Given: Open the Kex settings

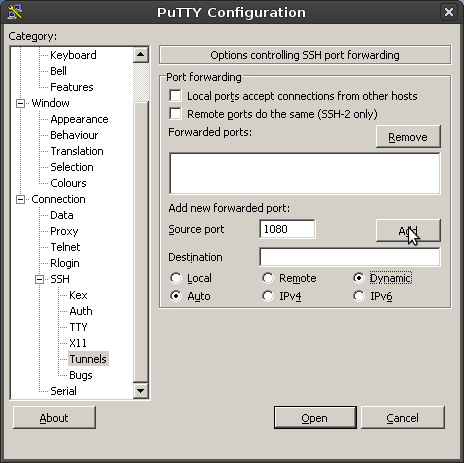Looking at the screenshot, I should pos(78,295).
